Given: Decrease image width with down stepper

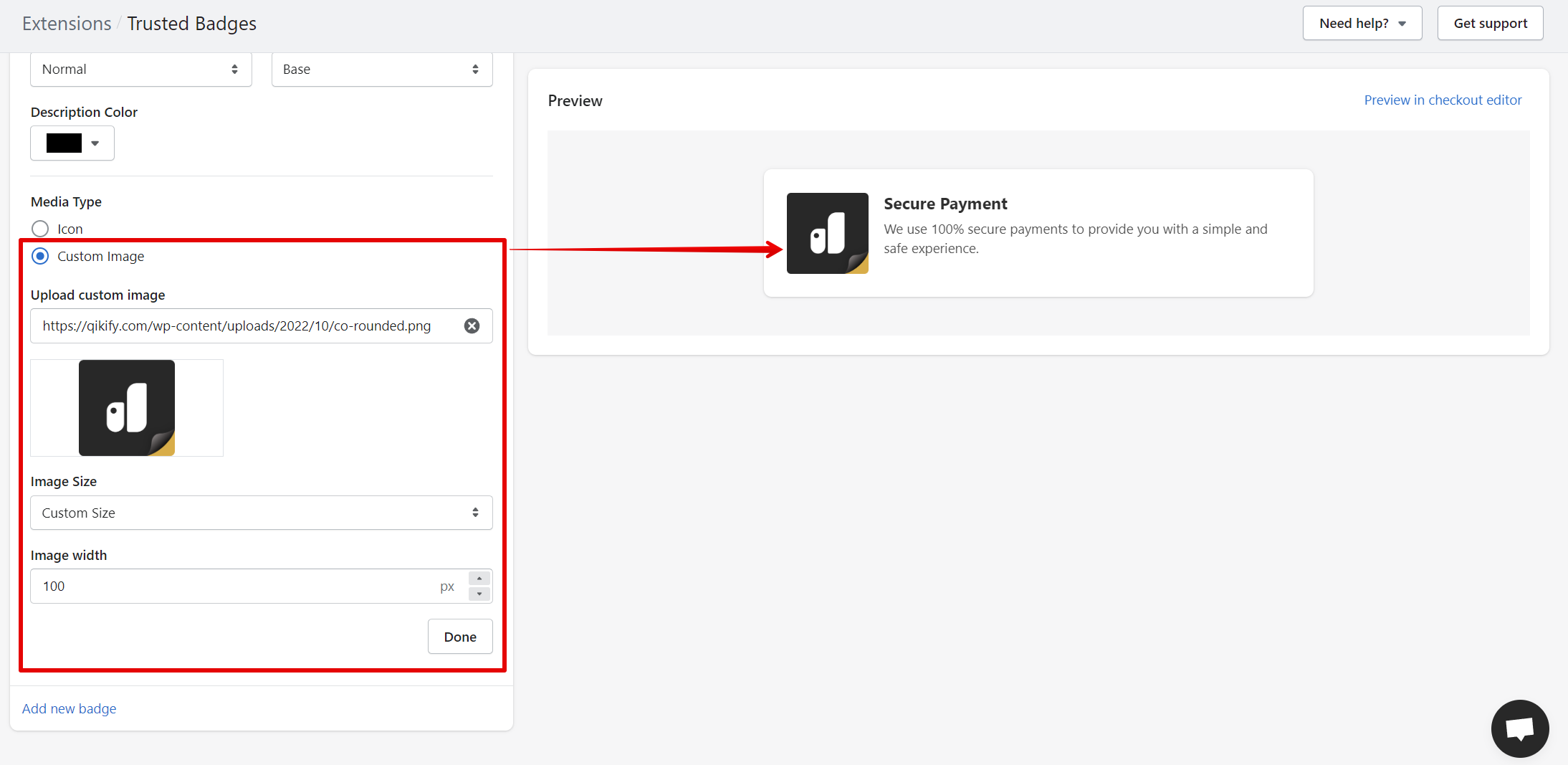Looking at the screenshot, I should (479, 594).
